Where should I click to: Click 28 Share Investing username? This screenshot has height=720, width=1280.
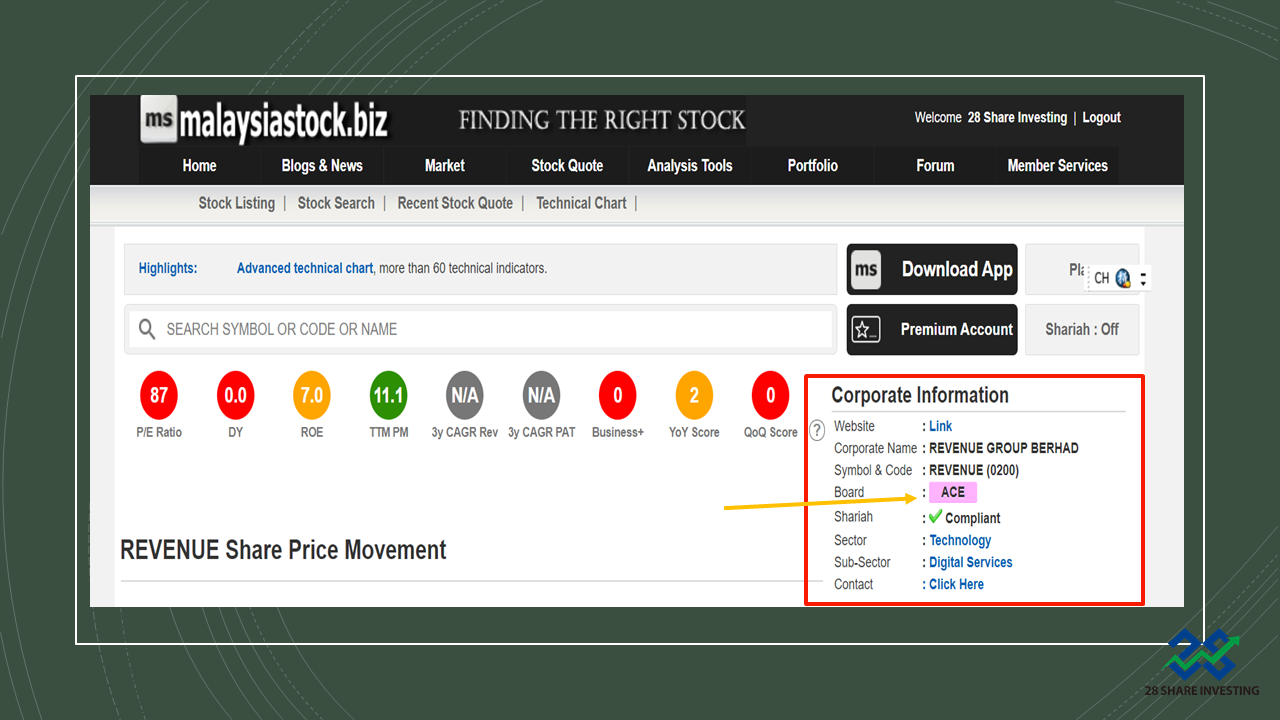pyautogui.click(x=1017, y=118)
